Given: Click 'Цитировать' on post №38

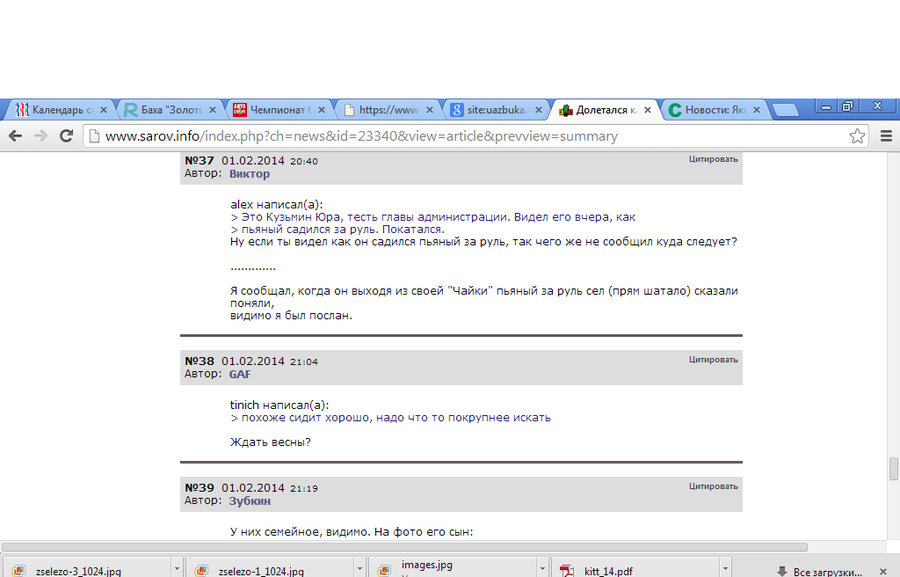Looking at the screenshot, I should 713,358.
